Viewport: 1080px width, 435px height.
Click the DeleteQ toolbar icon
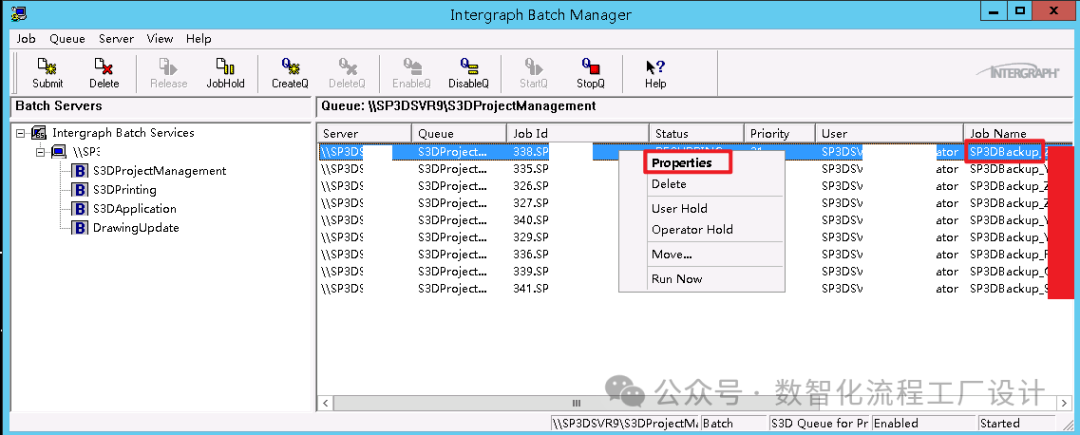click(x=346, y=67)
